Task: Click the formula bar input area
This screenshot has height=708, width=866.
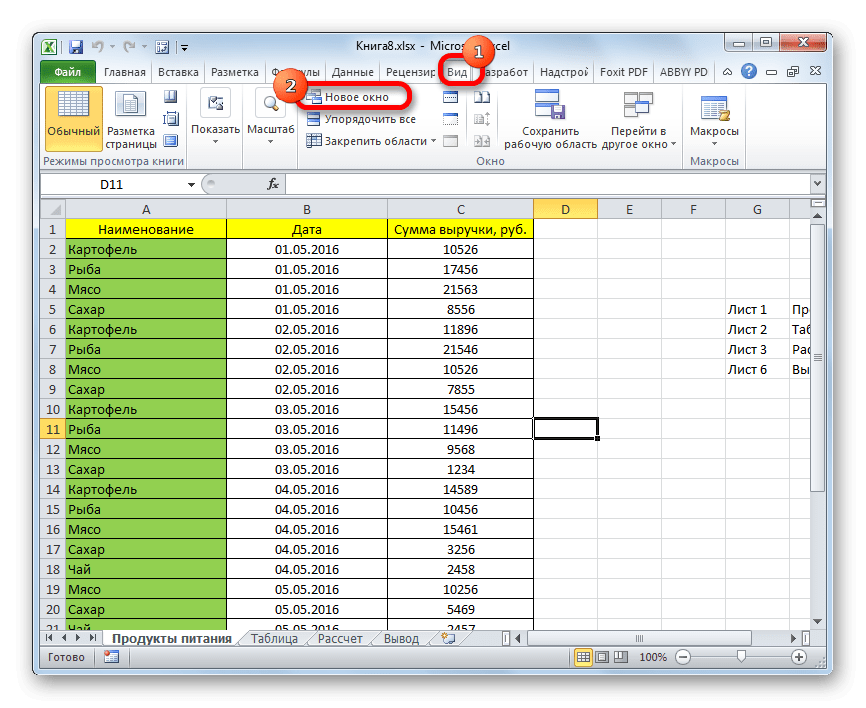Action: coord(548,184)
